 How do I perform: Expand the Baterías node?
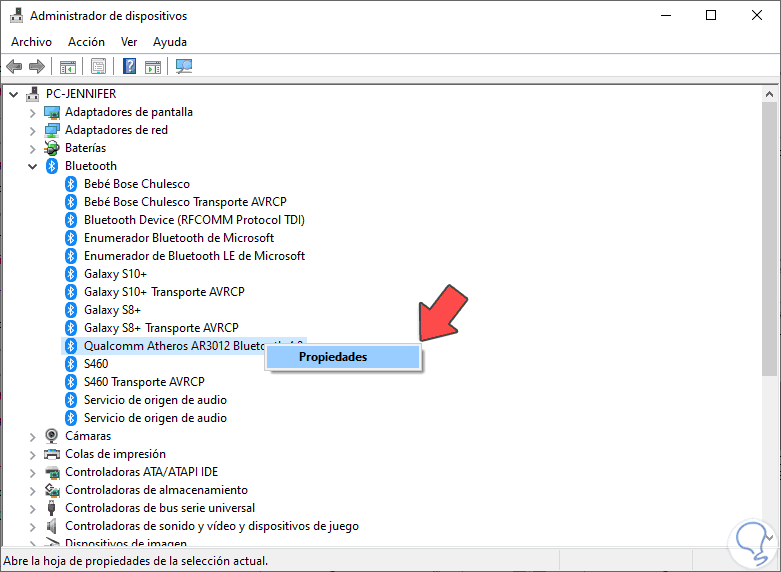pos(32,148)
